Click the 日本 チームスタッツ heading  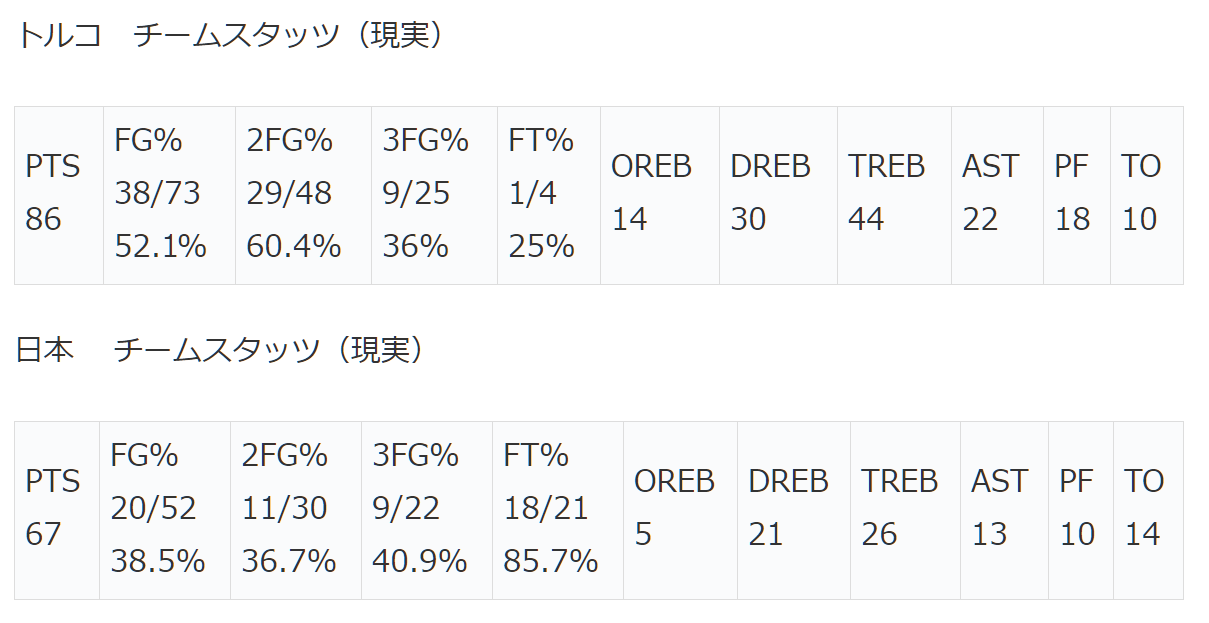coord(219,349)
